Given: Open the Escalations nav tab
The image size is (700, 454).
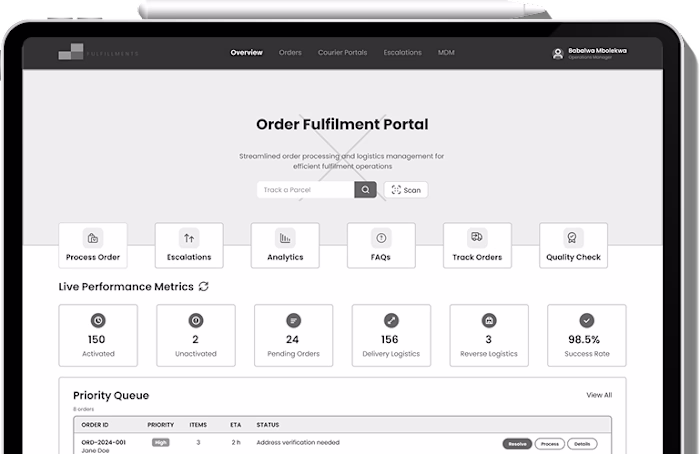Looking at the screenshot, I should 402,53.
